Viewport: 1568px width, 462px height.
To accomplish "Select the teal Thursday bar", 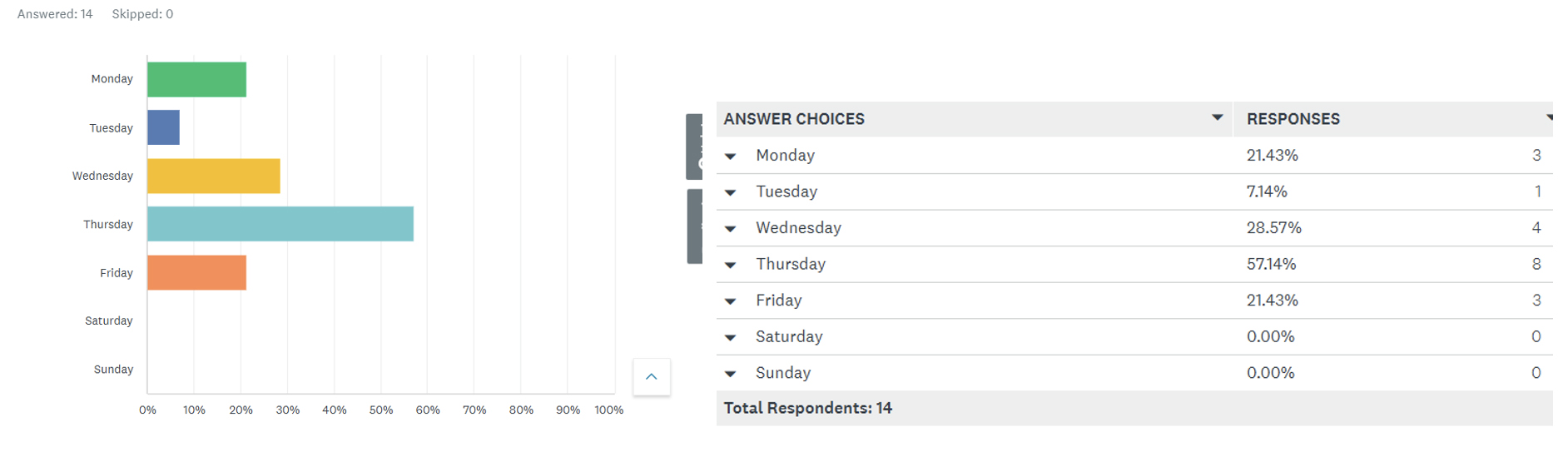I will click(280, 224).
